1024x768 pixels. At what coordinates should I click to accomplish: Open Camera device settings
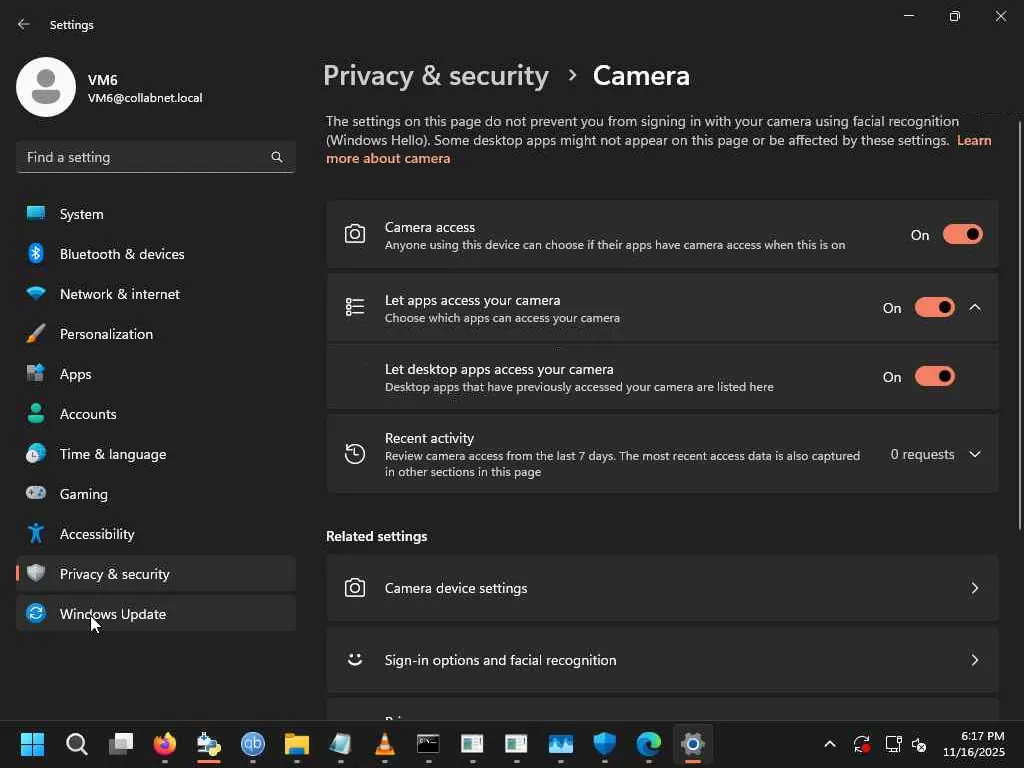[662, 588]
